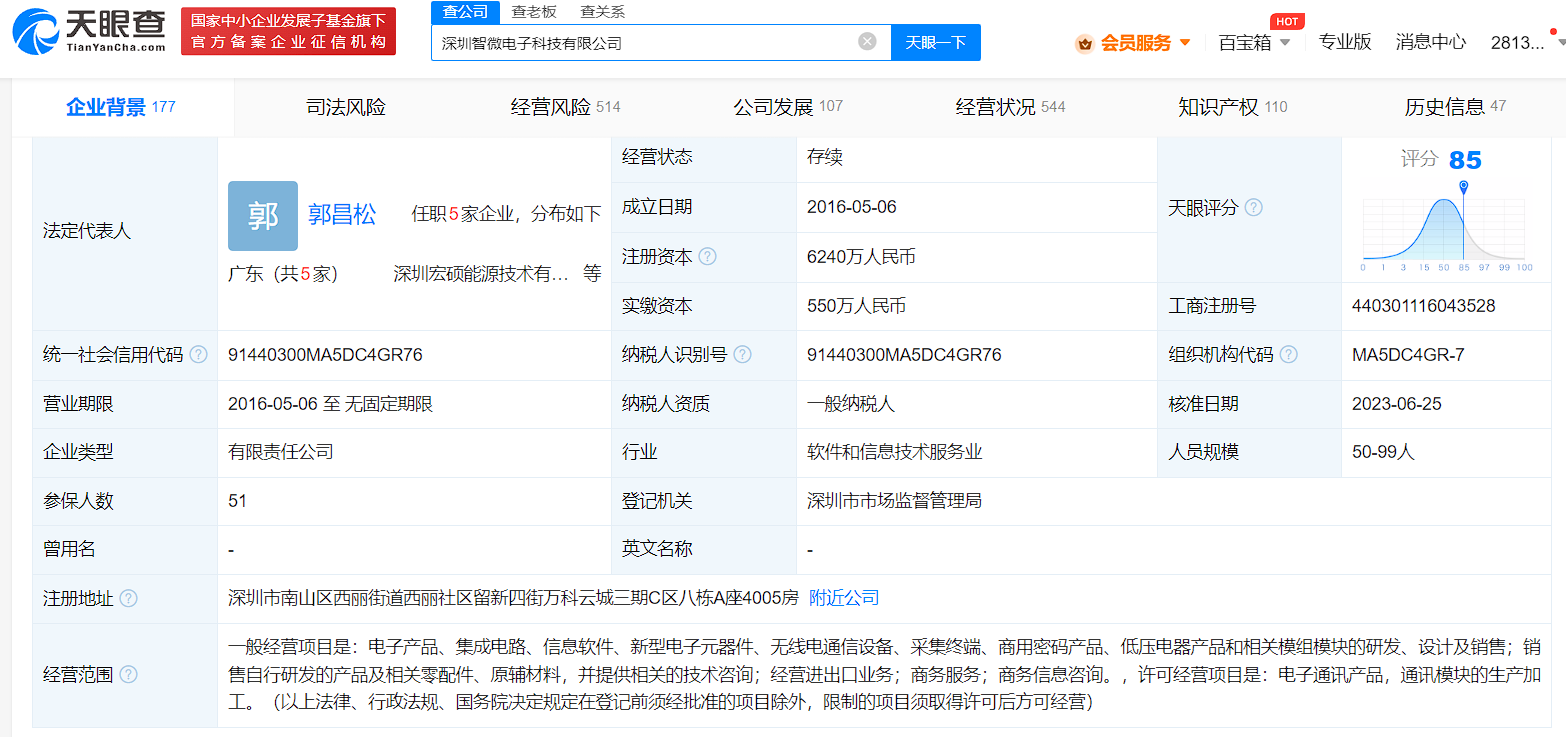This screenshot has width=1566, height=737.
Task: Select the 核准日期 2023-06-25 value
Action: 1397,404
